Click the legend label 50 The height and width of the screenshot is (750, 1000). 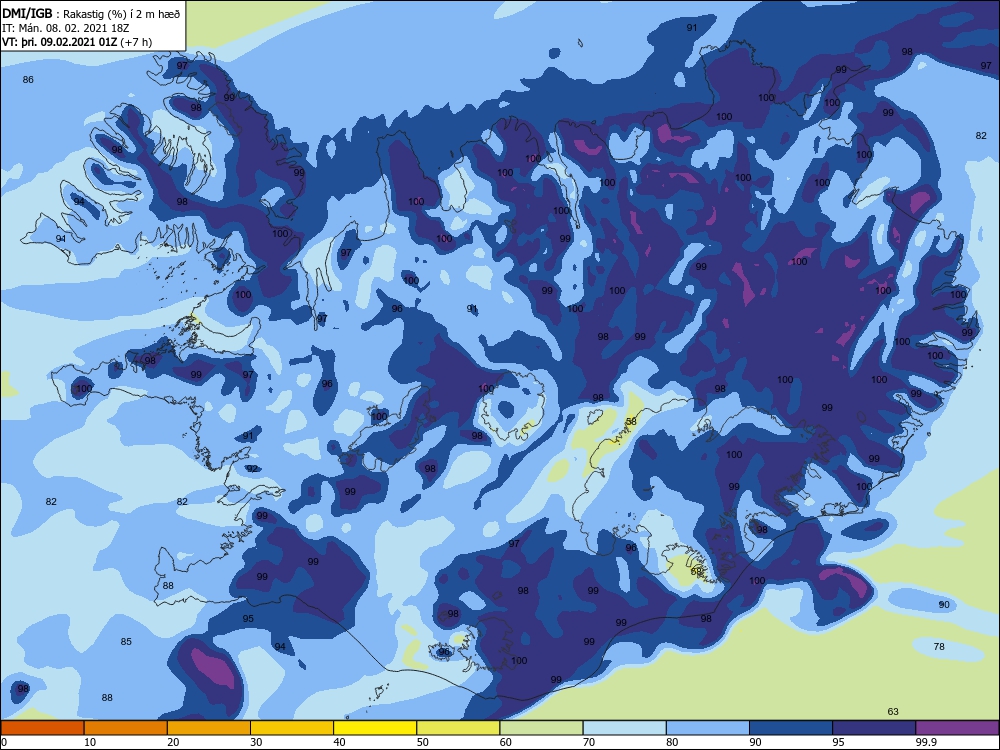point(422,742)
